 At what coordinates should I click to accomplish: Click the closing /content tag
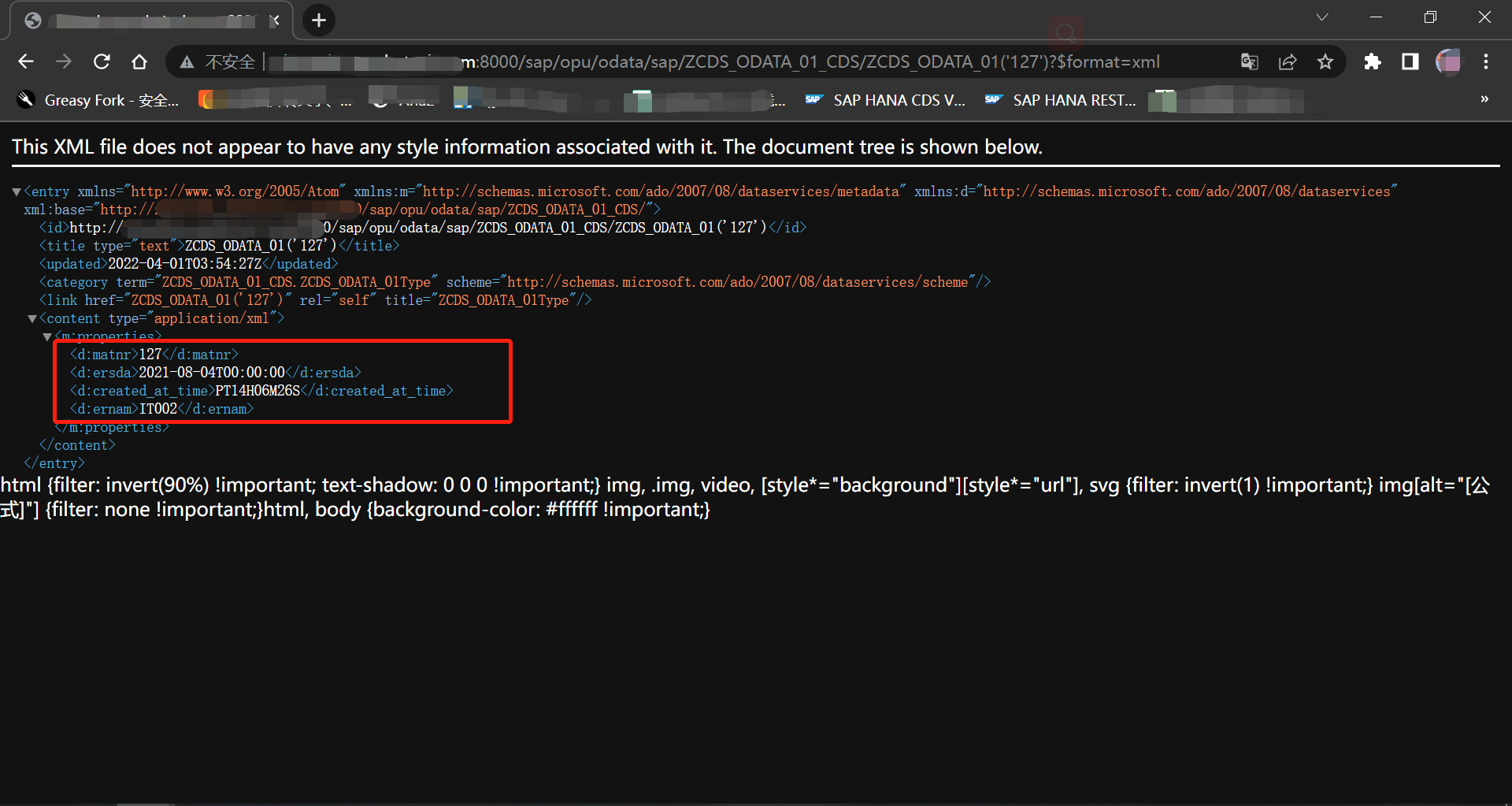click(x=77, y=445)
